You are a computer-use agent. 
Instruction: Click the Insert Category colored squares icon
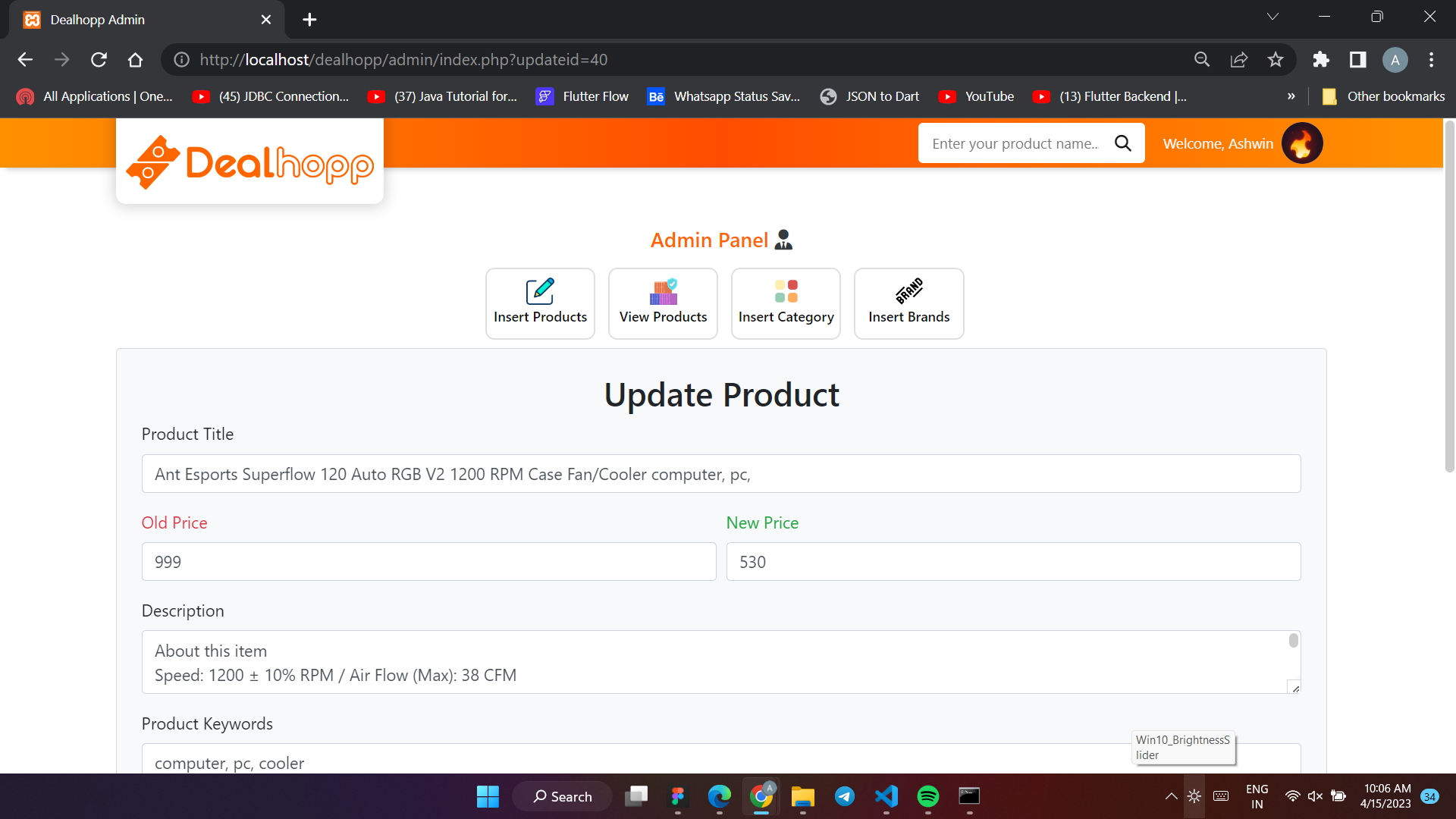click(786, 291)
